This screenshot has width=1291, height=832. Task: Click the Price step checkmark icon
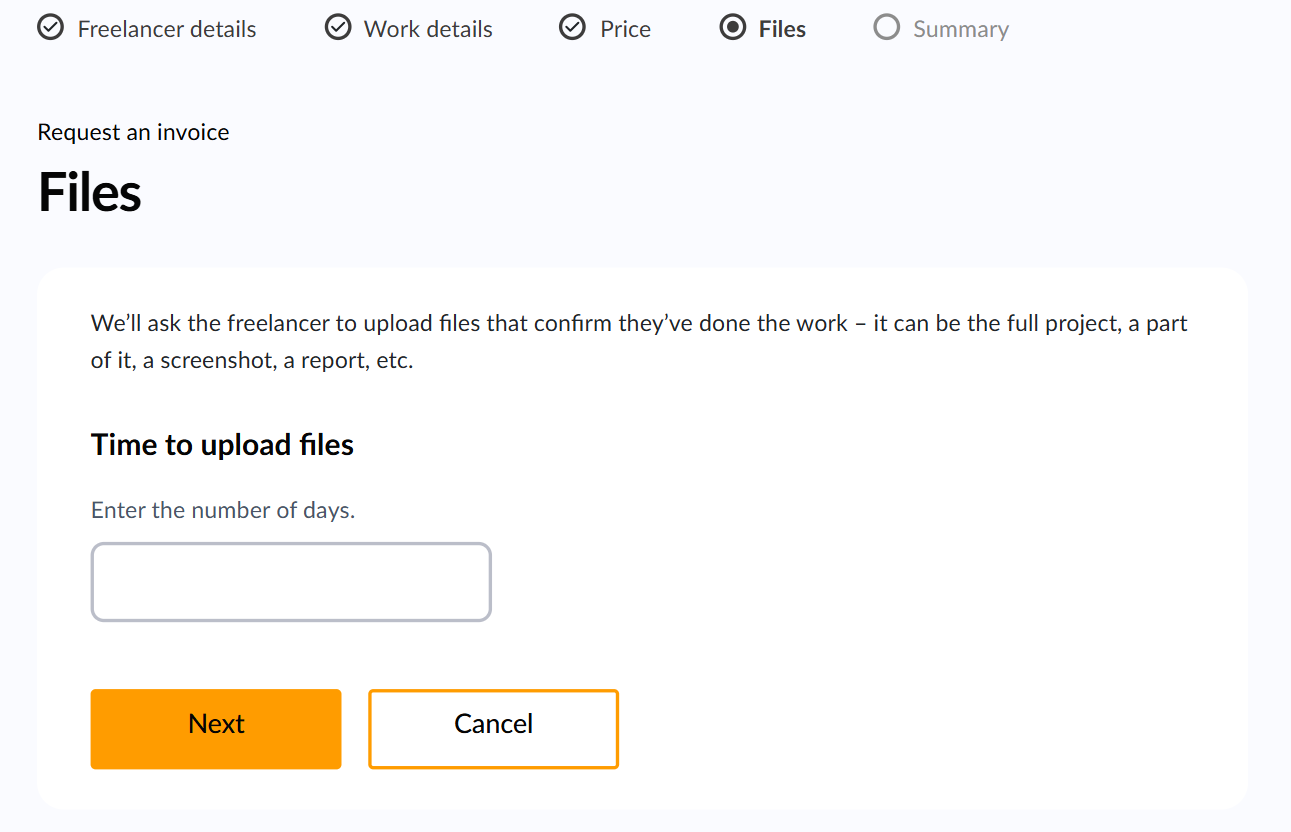pyautogui.click(x=572, y=28)
